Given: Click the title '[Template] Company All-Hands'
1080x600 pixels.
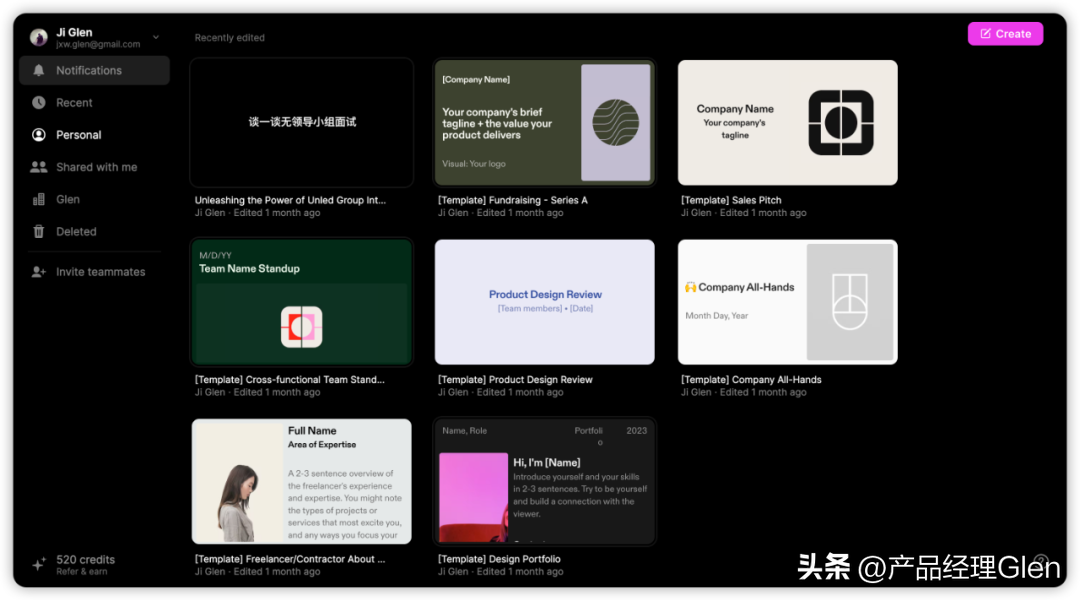Looking at the screenshot, I should pos(751,380).
